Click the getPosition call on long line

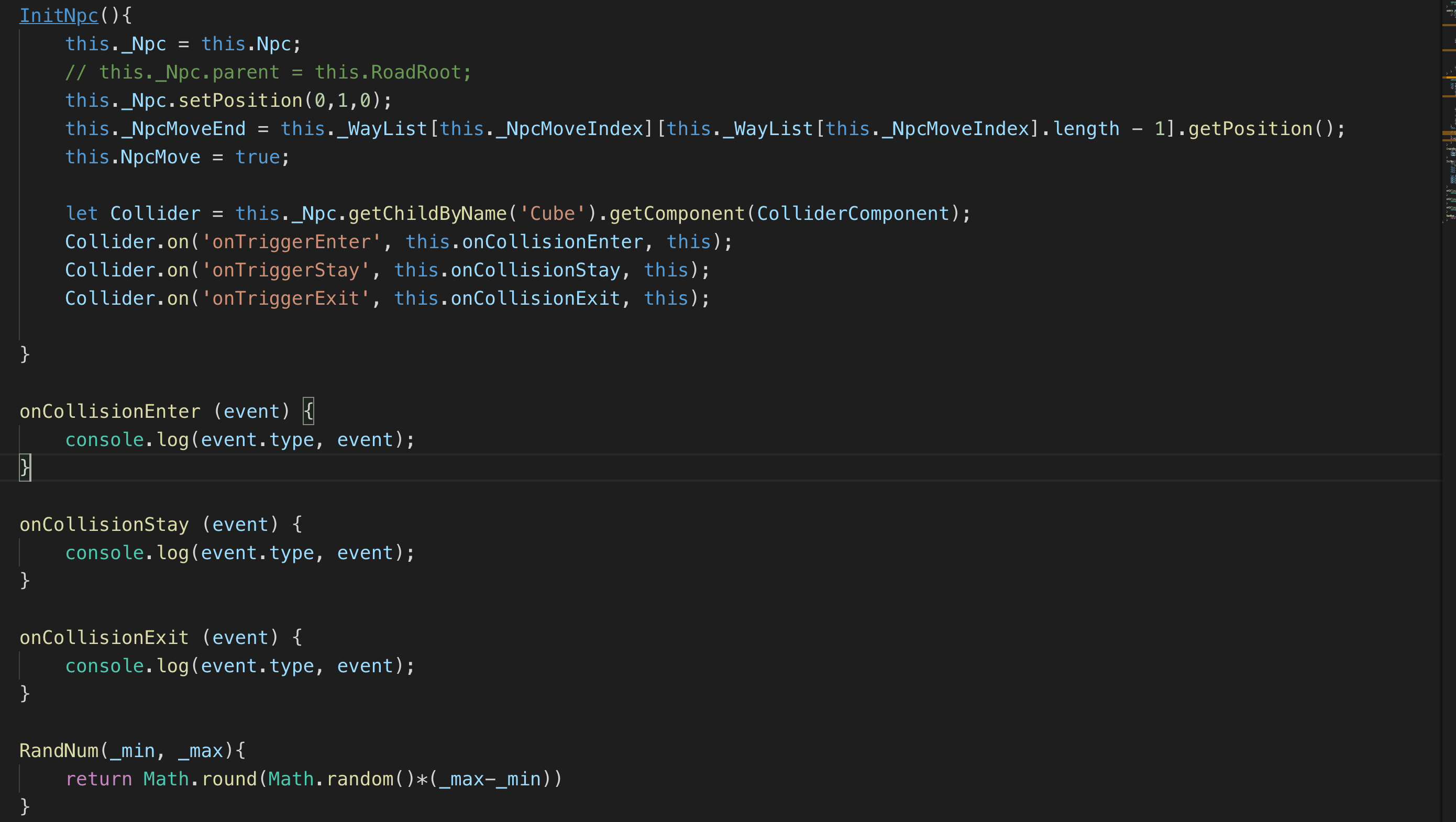pos(1250,129)
